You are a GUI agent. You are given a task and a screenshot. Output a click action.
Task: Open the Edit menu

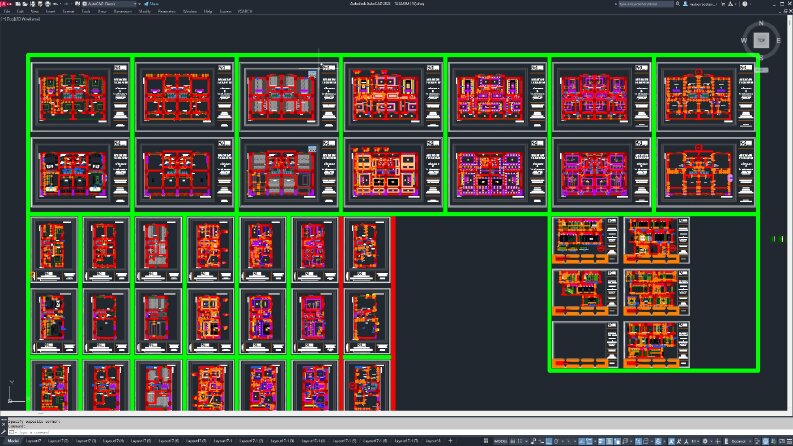20,11
